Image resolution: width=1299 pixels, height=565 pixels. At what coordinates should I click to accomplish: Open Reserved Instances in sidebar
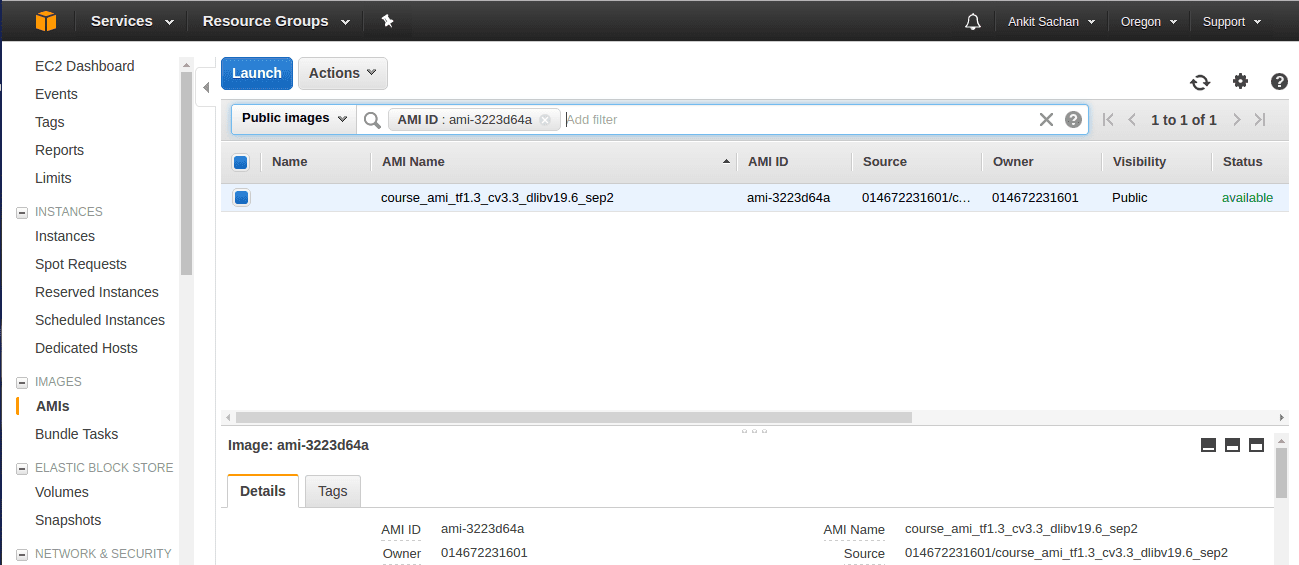[97, 292]
